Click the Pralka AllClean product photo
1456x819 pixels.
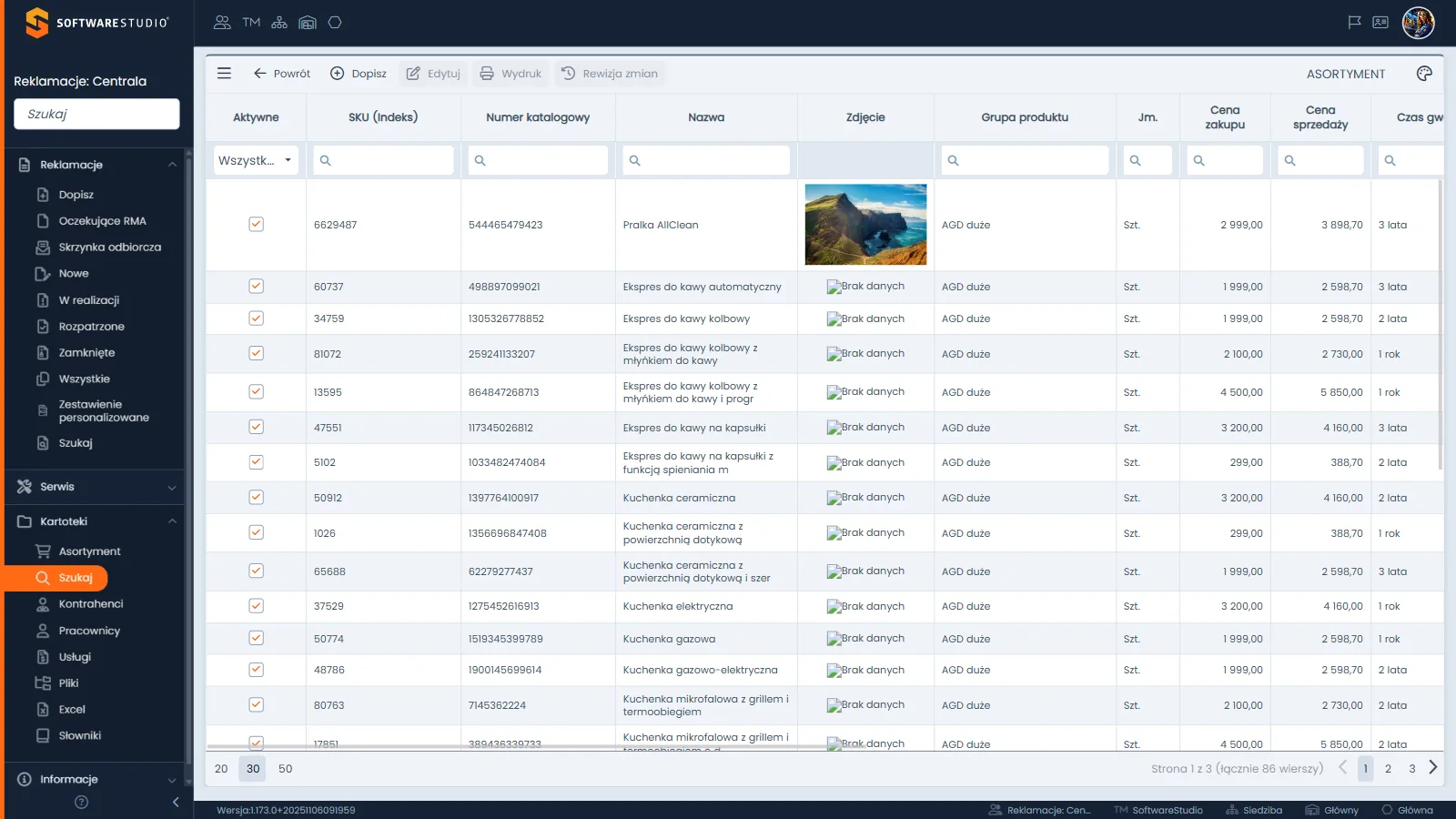click(866, 225)
